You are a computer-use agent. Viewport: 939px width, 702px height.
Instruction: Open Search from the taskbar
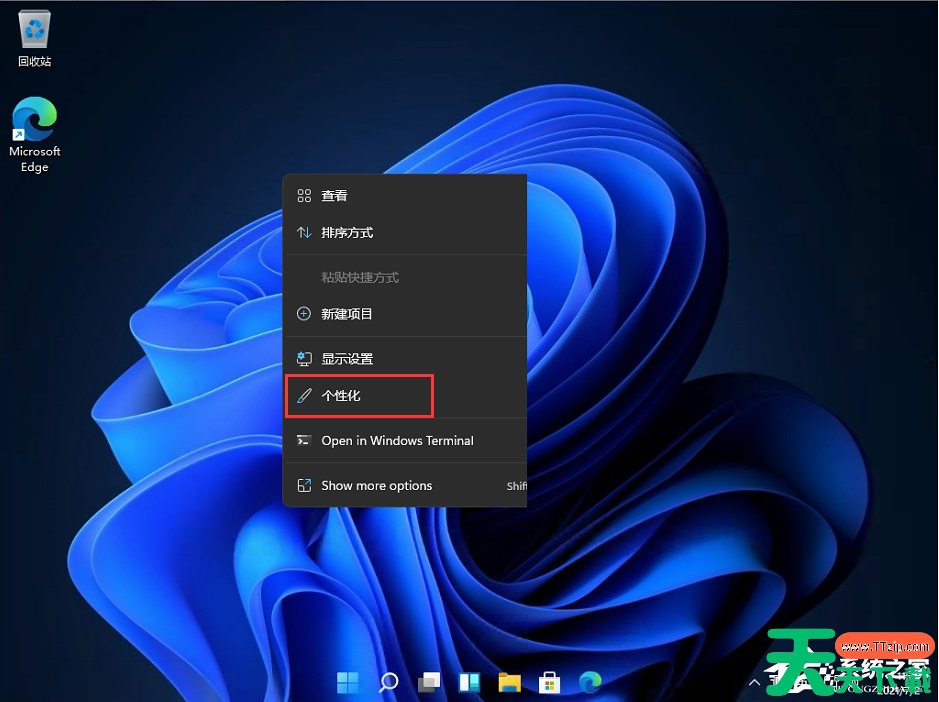pyautogui.click(x=388, y=682)
